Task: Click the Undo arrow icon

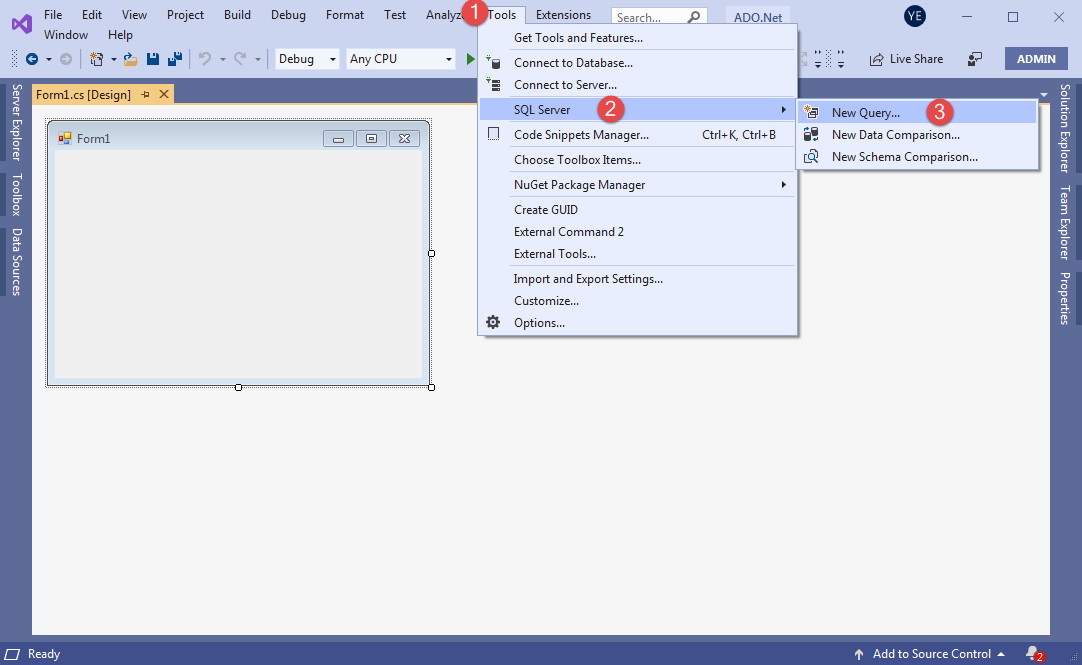Action: (205, 59)
